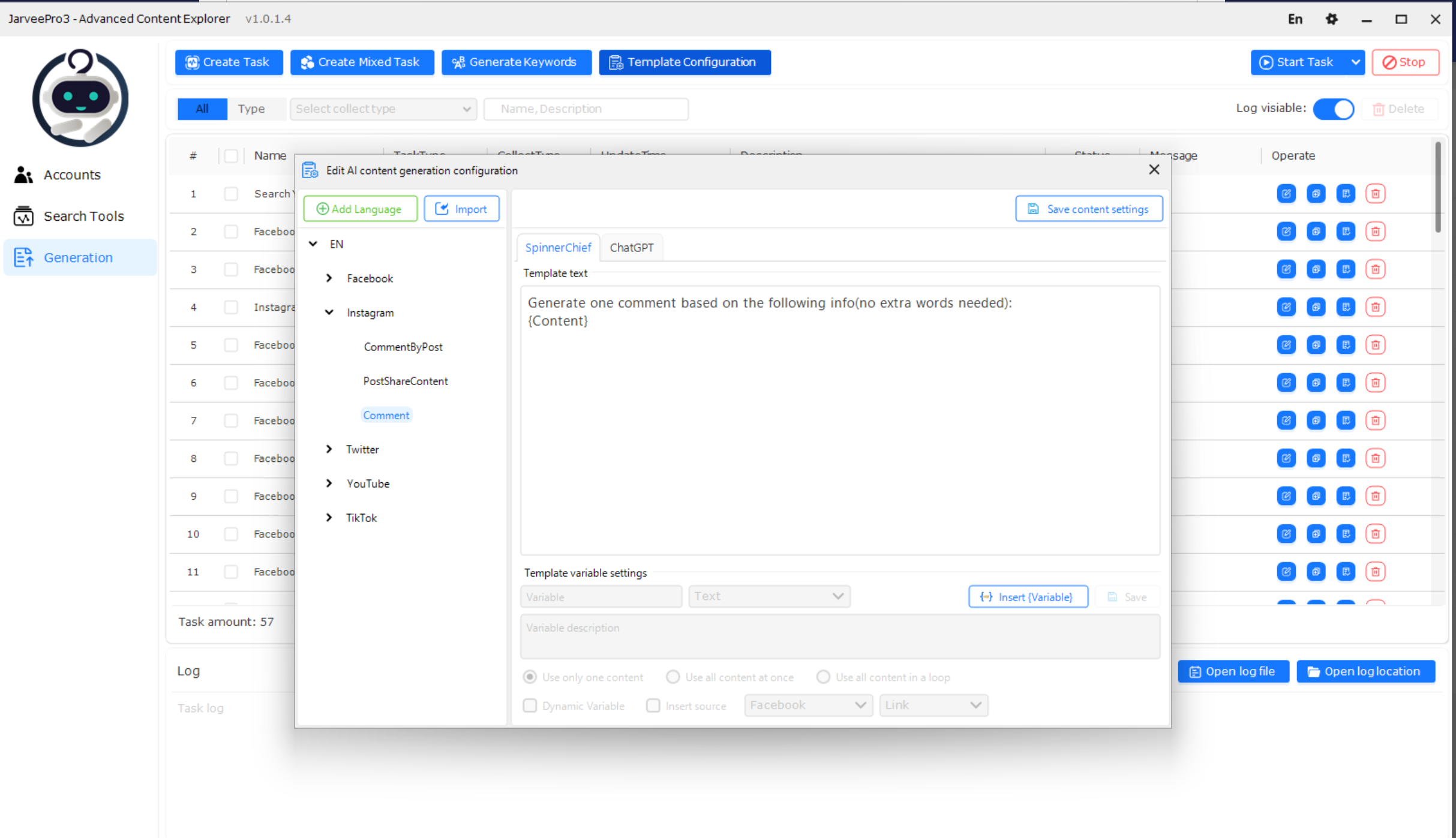
Task: Expand the Facebook tree node
Action: pyautogui.click(x=329, y=278)
